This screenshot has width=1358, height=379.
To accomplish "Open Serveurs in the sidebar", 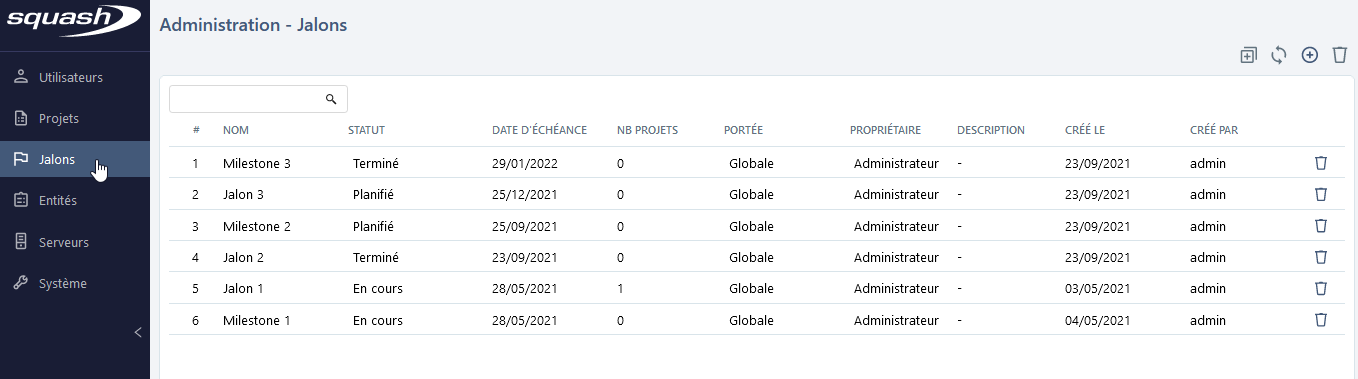I will tap(75, 242).
